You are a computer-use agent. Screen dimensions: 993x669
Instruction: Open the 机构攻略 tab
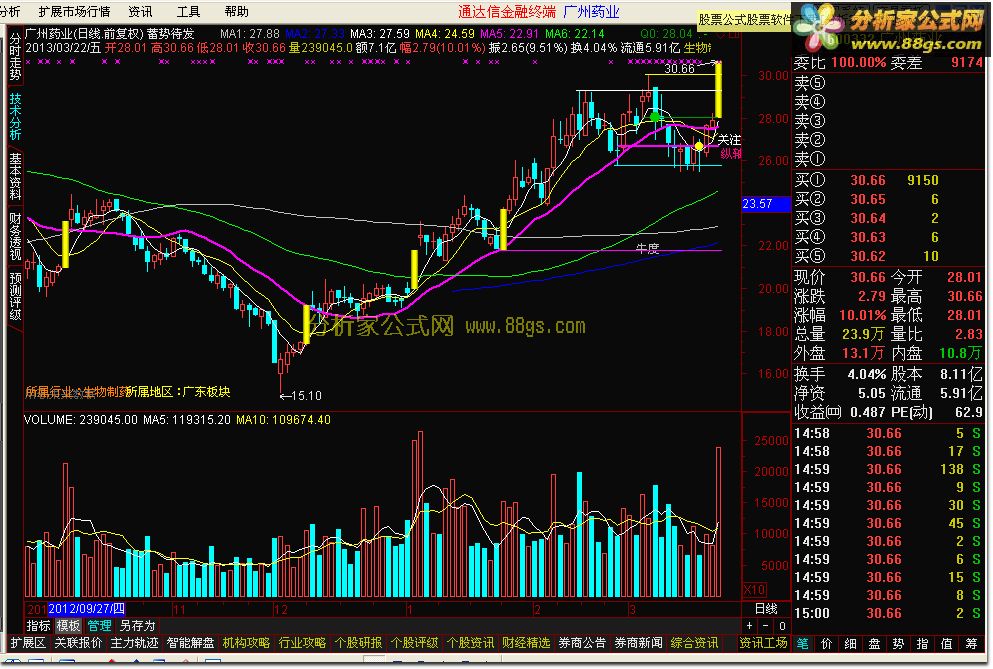click(246, 642)
